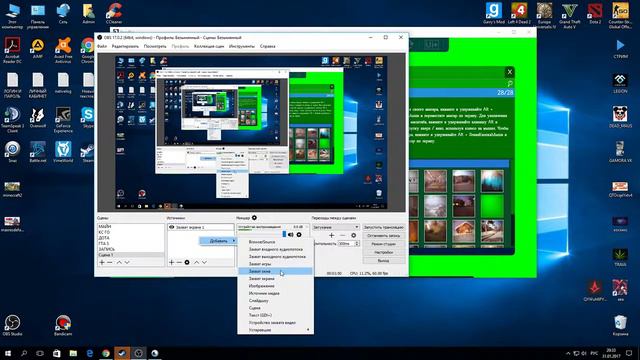The height and width of the screenshot is (360, 640).
Task: Open CCleaner desktop shortcut
Action: pyautogui.click(x=114, y=14)
